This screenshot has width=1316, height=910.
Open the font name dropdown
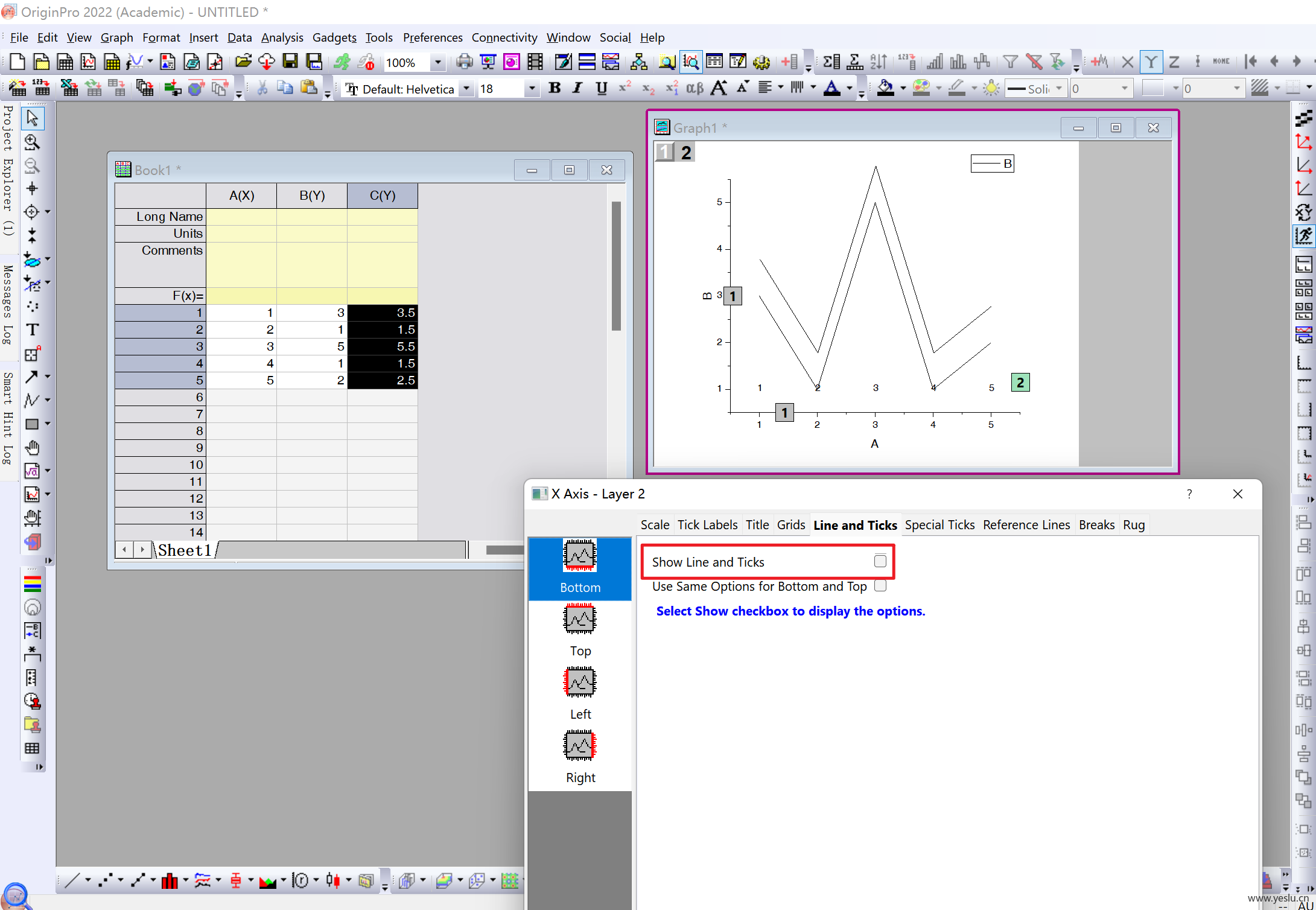pyautogui.click(x=466, y=89)
